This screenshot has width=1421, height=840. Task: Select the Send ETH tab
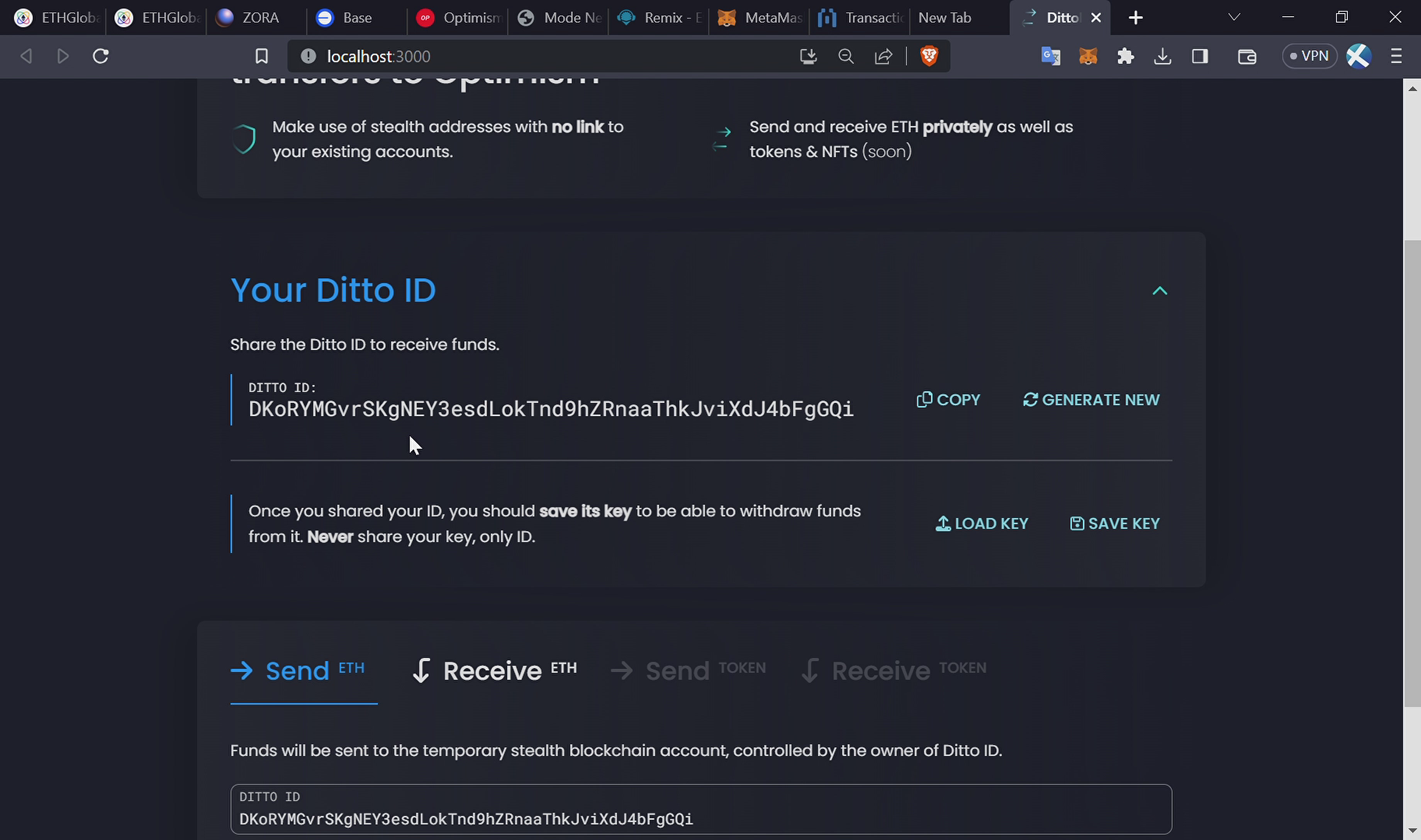[304, 670]
